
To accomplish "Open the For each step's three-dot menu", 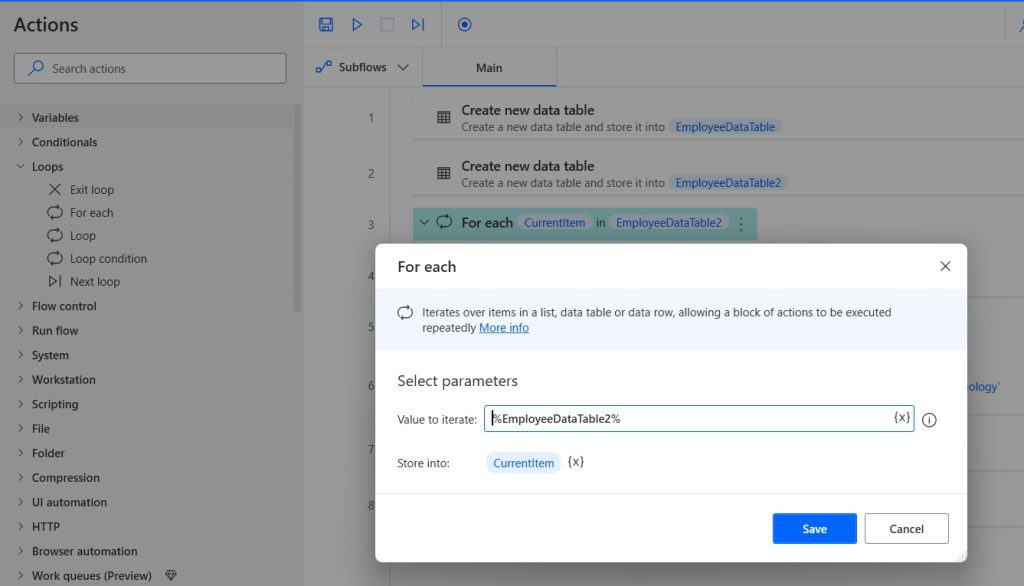I will pyautogui.click(x=741, y=223).
